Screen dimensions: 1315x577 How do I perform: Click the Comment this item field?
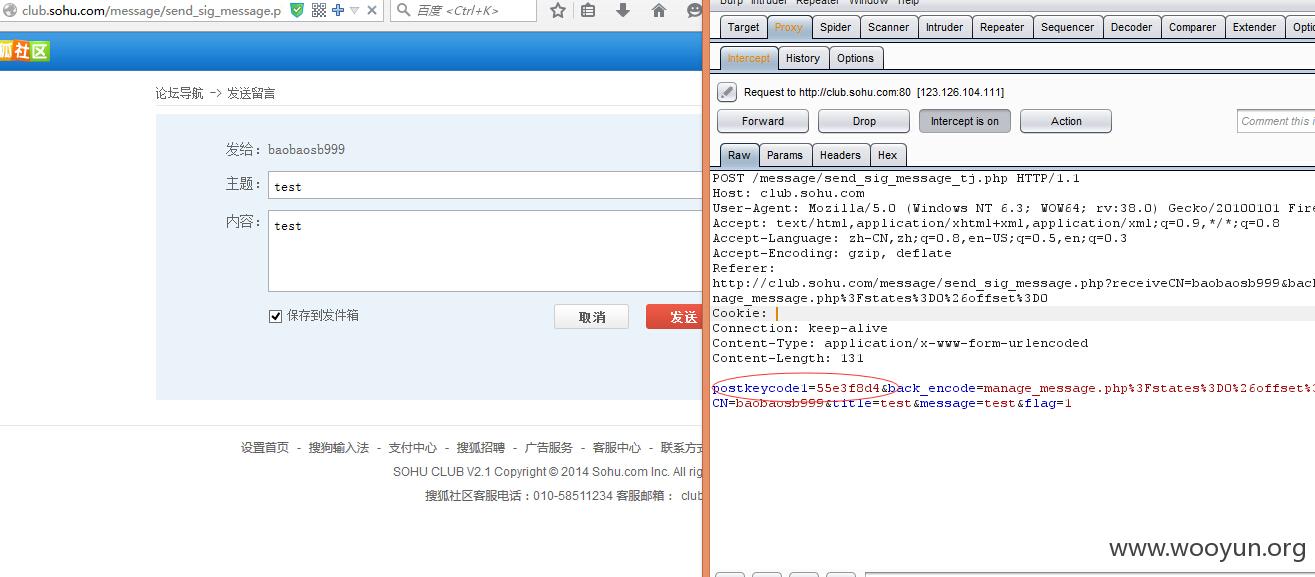[1276, 121]
